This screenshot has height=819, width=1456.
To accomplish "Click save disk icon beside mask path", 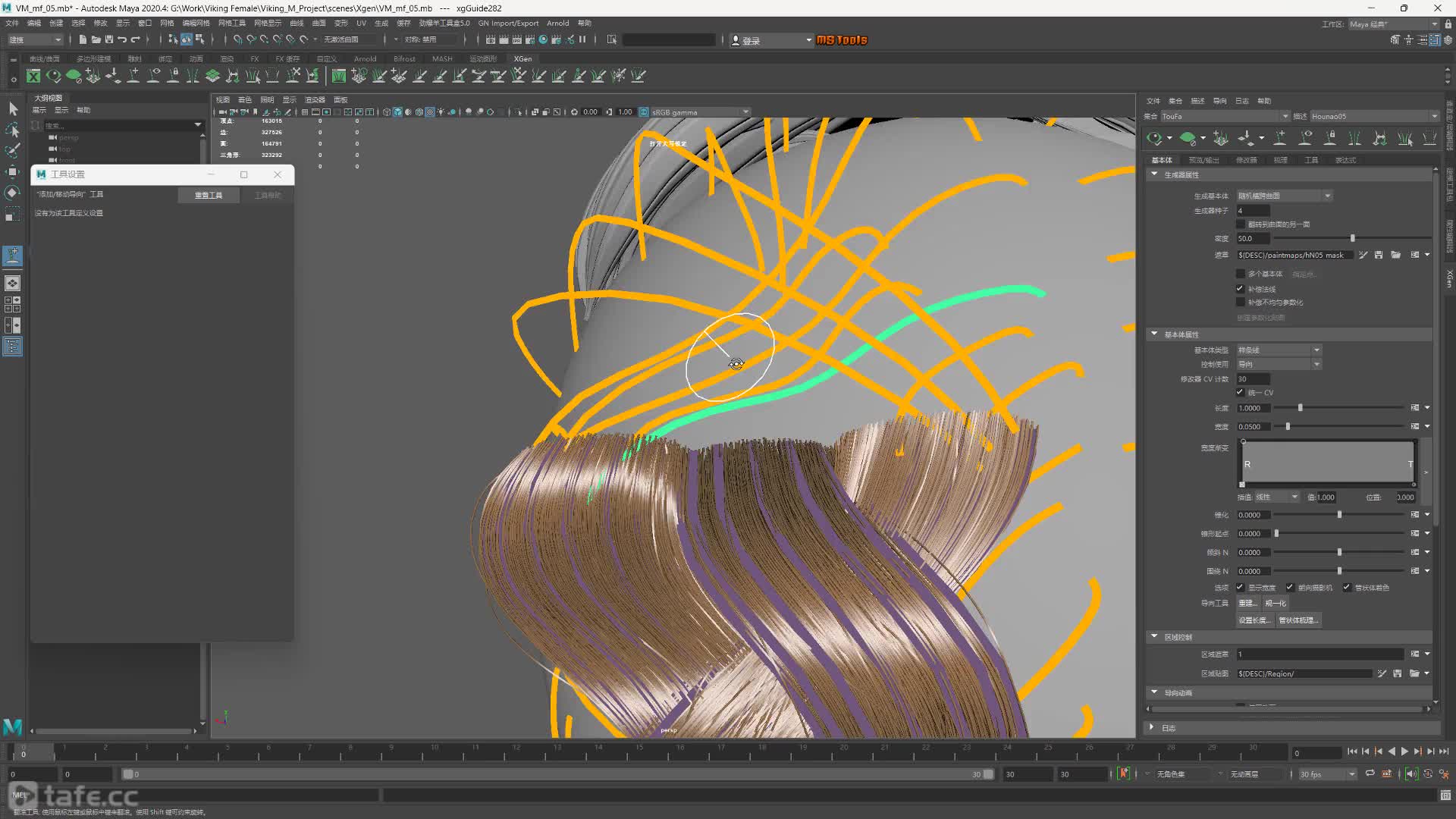I will tap(1379, 255).
